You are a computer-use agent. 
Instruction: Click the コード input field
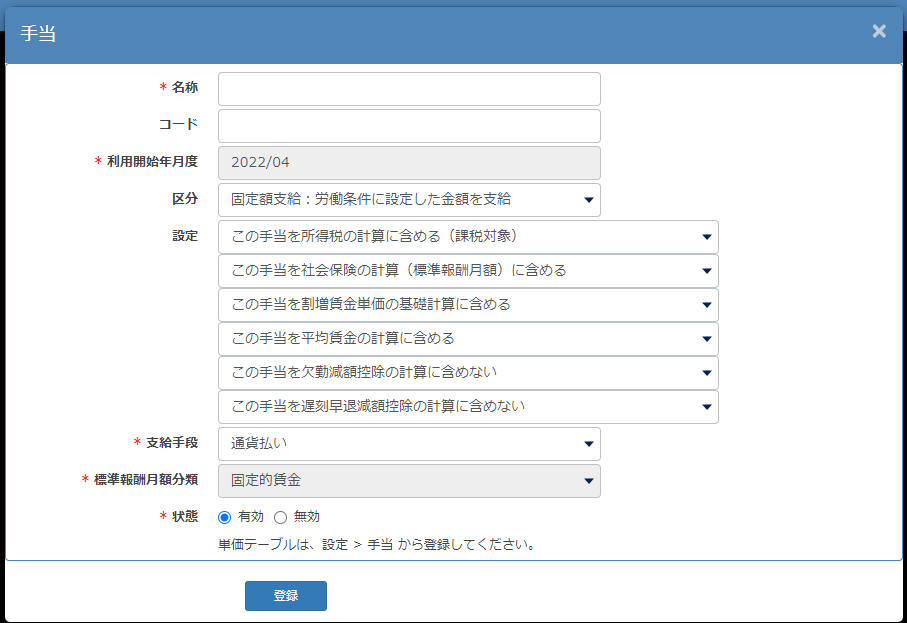(409, 126)
